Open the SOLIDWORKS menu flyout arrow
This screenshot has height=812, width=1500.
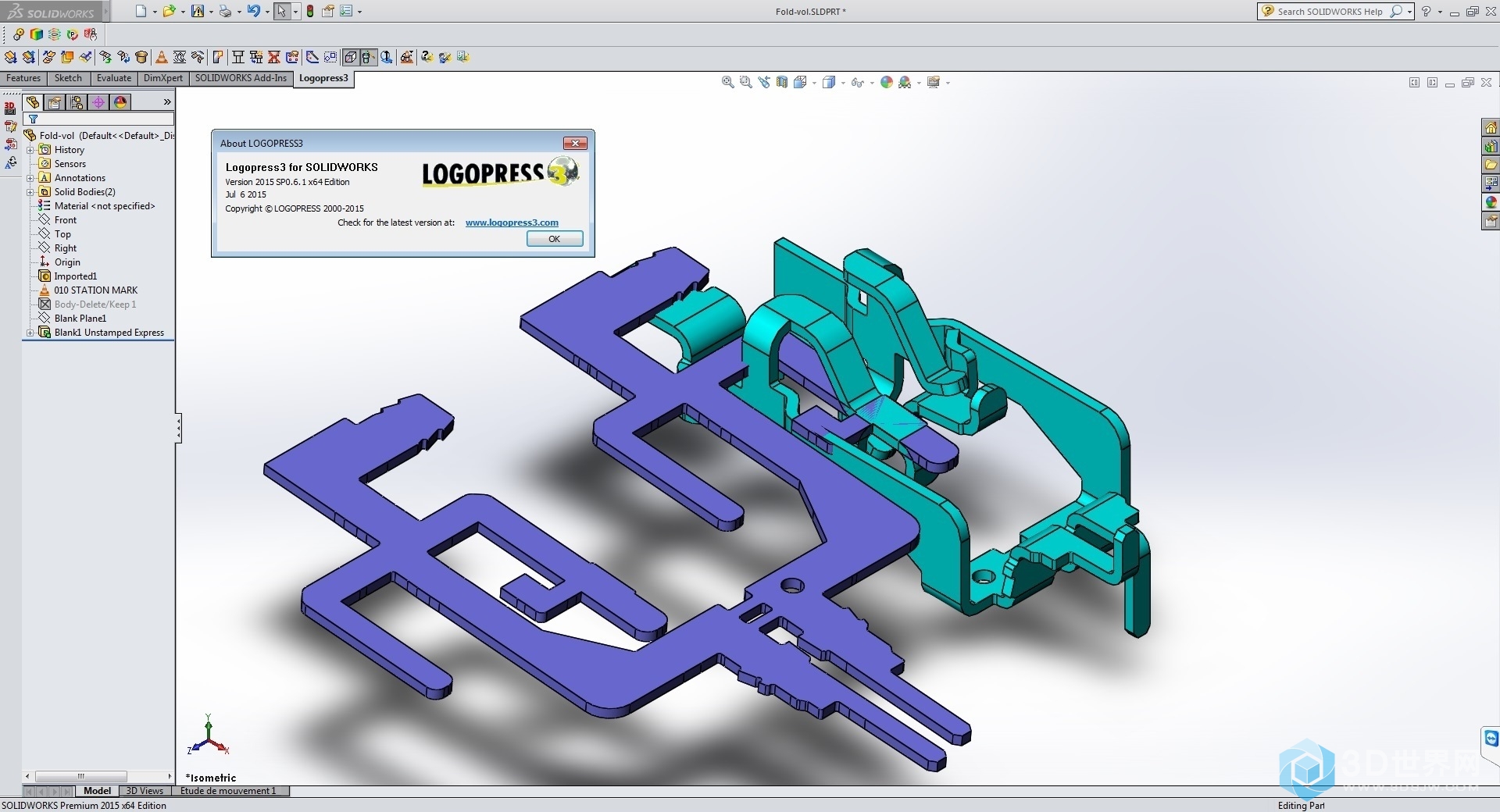(106, 12)
